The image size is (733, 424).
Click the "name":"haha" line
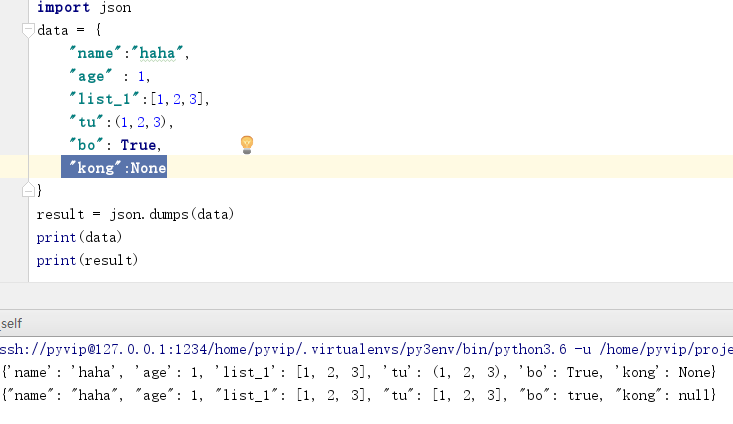[129, 53]
